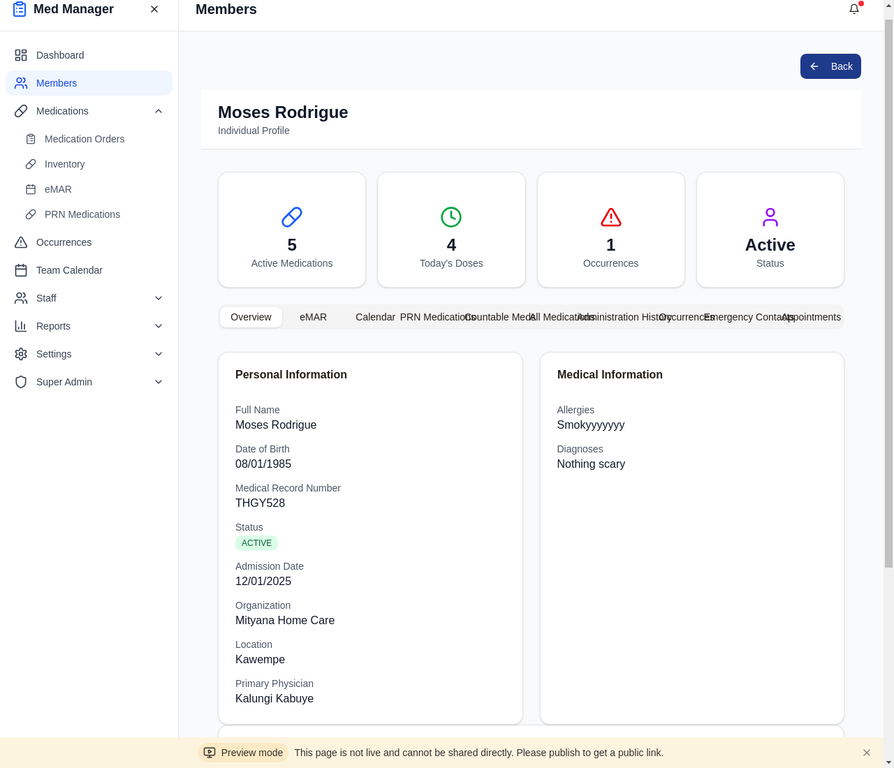Click the Super Admin shield icon
The image size is (894, 768).
pos(20,382)
